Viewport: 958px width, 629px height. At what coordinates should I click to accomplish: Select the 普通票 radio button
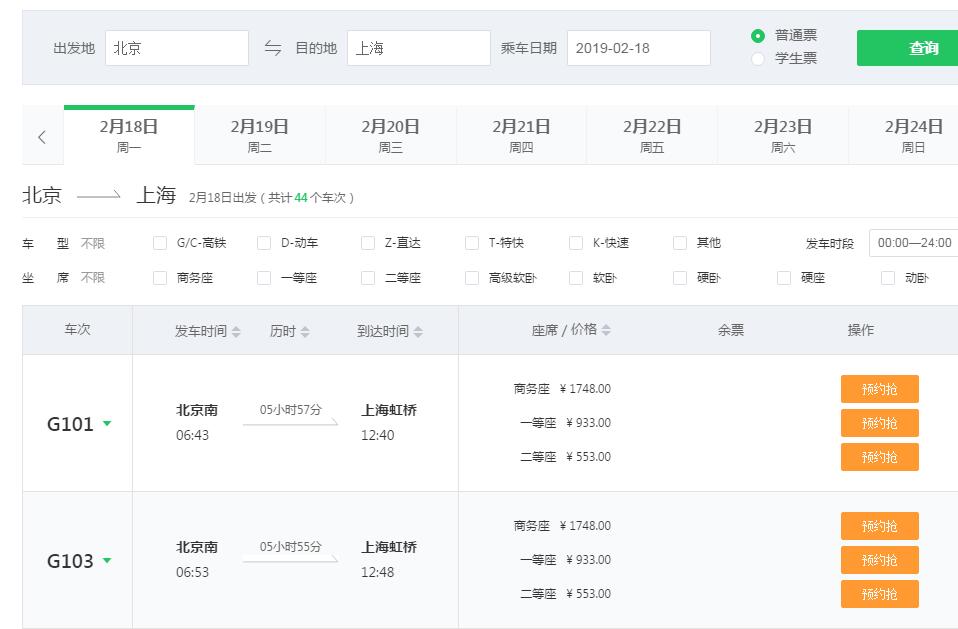(758, 36)
